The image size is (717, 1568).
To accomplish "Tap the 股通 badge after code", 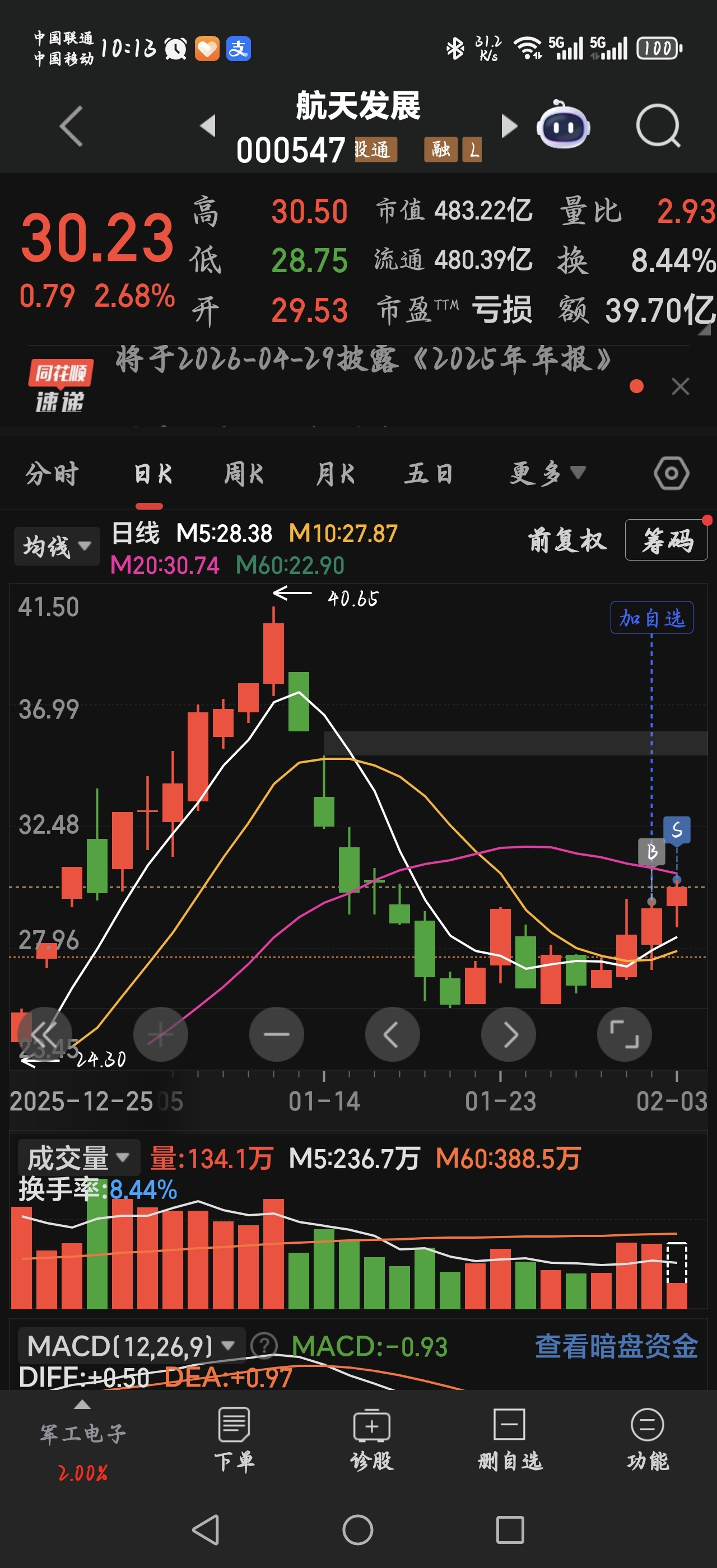I will click(375, 149).
